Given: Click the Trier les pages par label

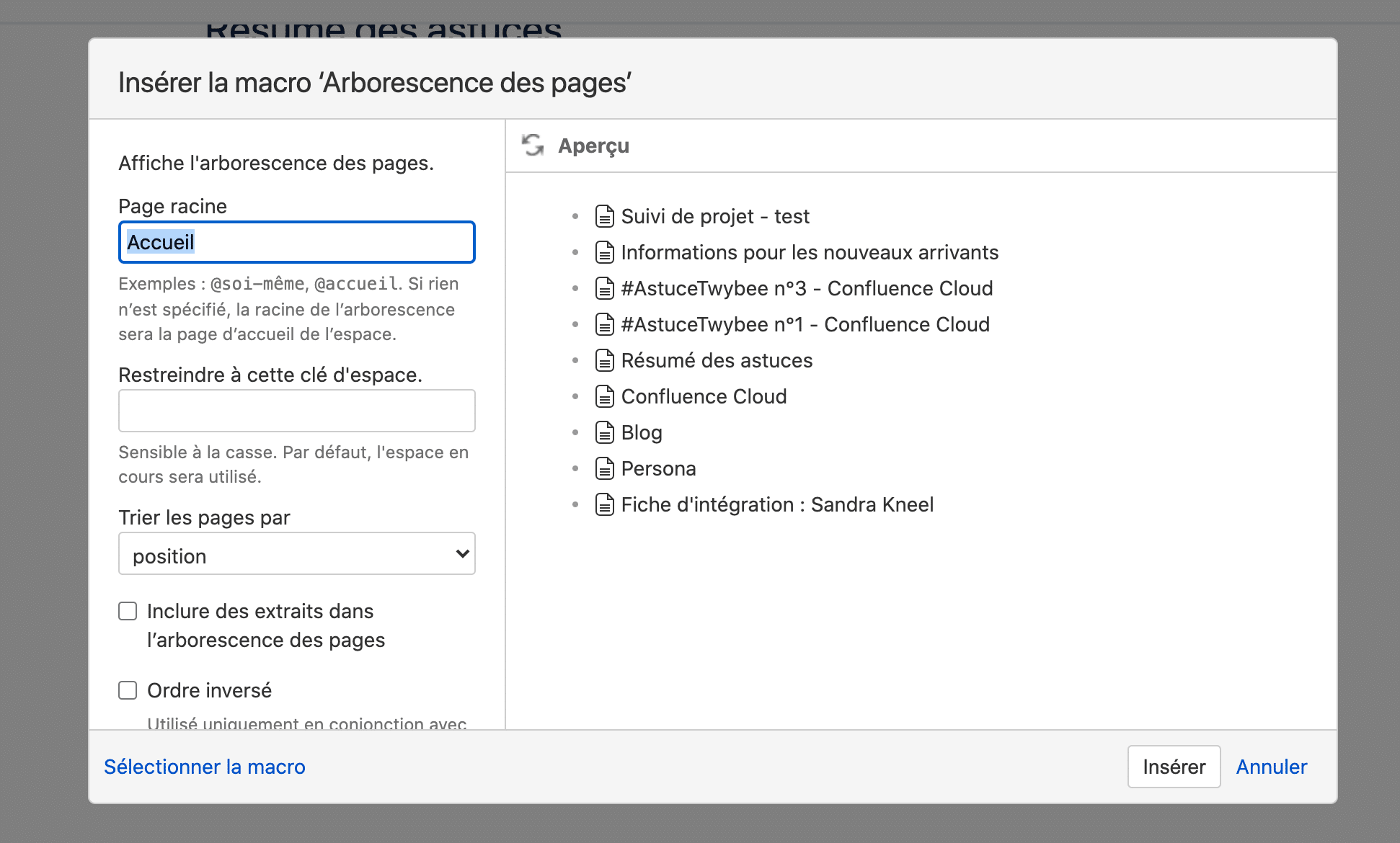Looking at the screenshot, I should click(204, 517).
